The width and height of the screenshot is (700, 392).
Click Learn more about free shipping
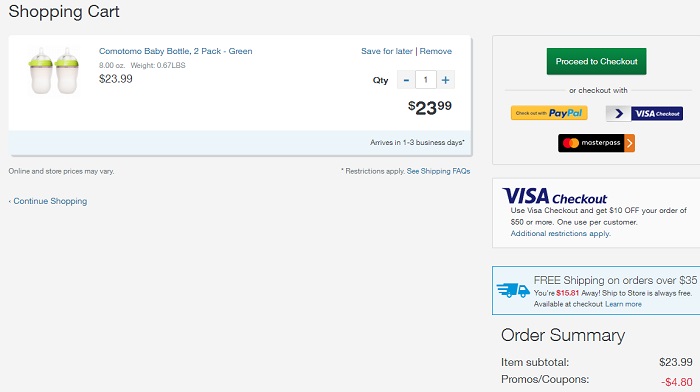[x=623, y=304]
